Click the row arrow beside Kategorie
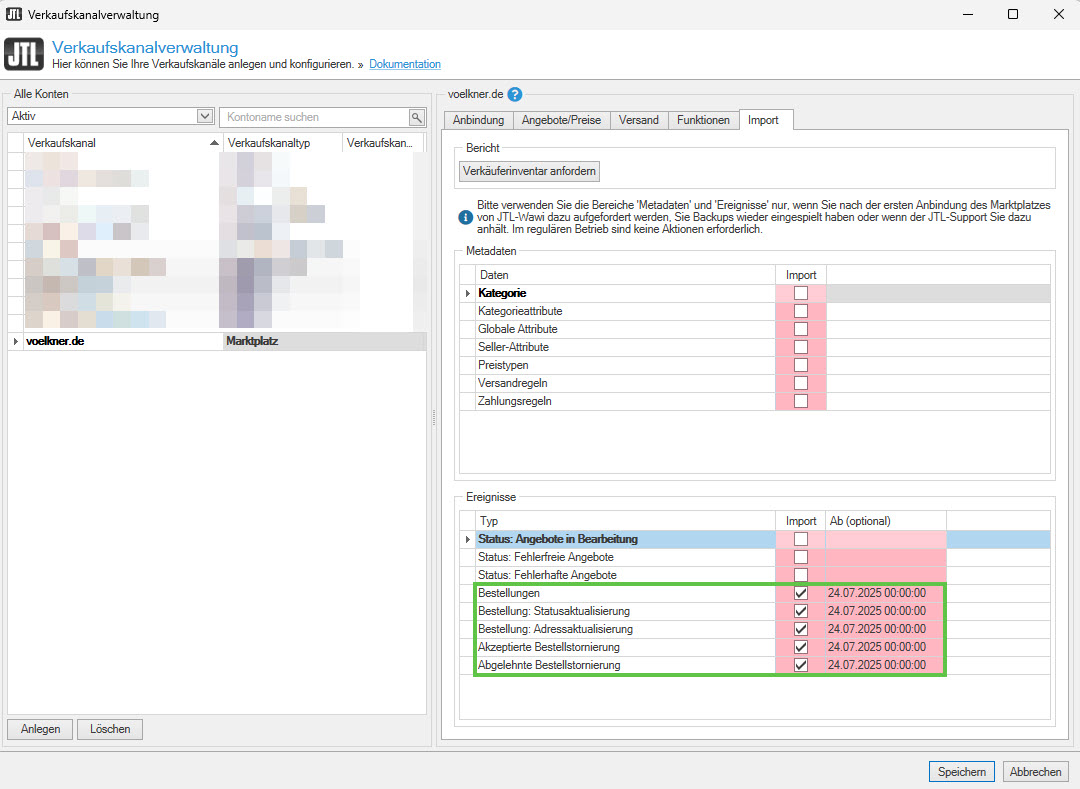This screenshot has width=1080, height=789. coord(467,293)
